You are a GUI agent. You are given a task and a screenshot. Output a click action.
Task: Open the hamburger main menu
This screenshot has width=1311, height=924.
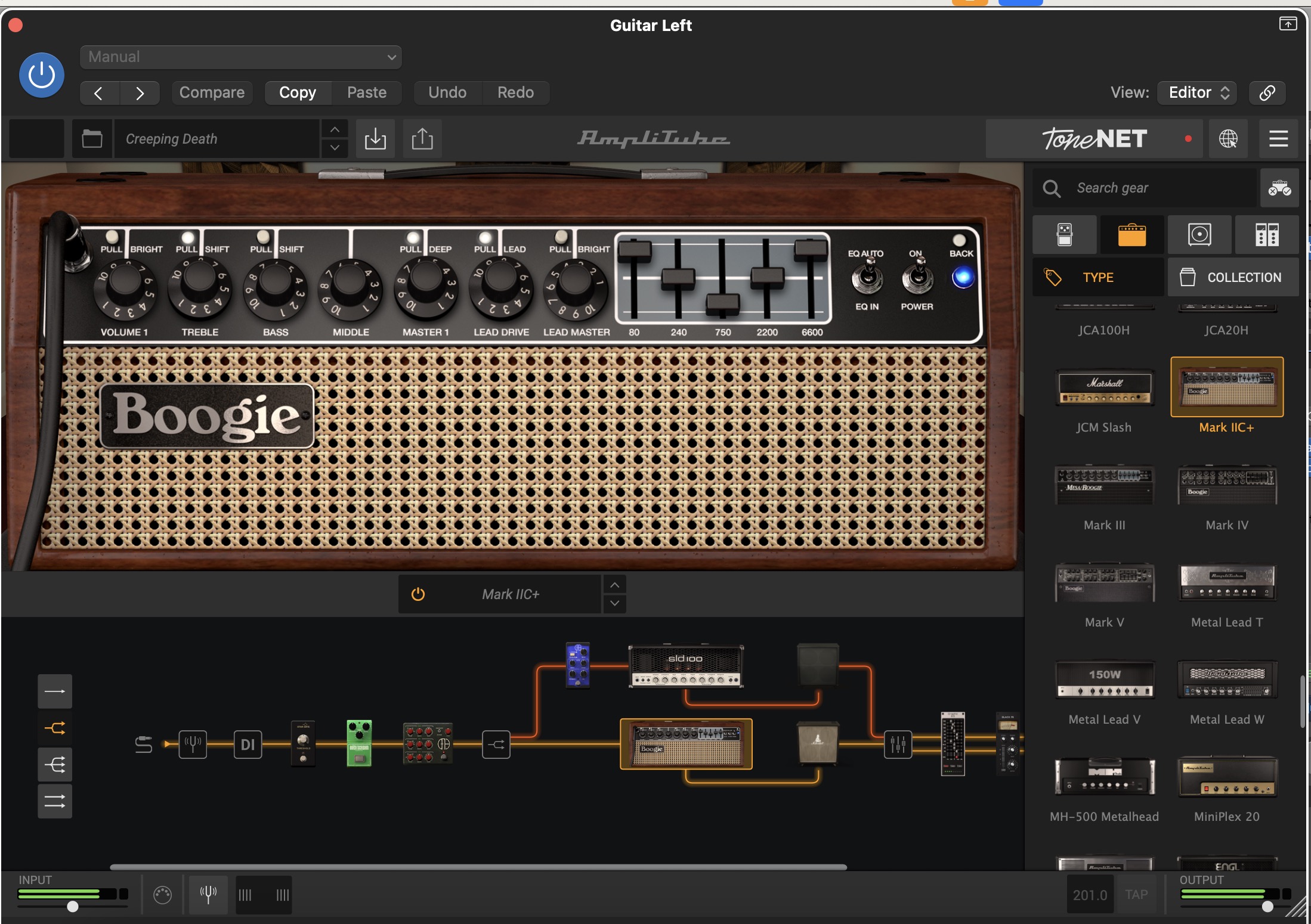[x=1278, y=139]
